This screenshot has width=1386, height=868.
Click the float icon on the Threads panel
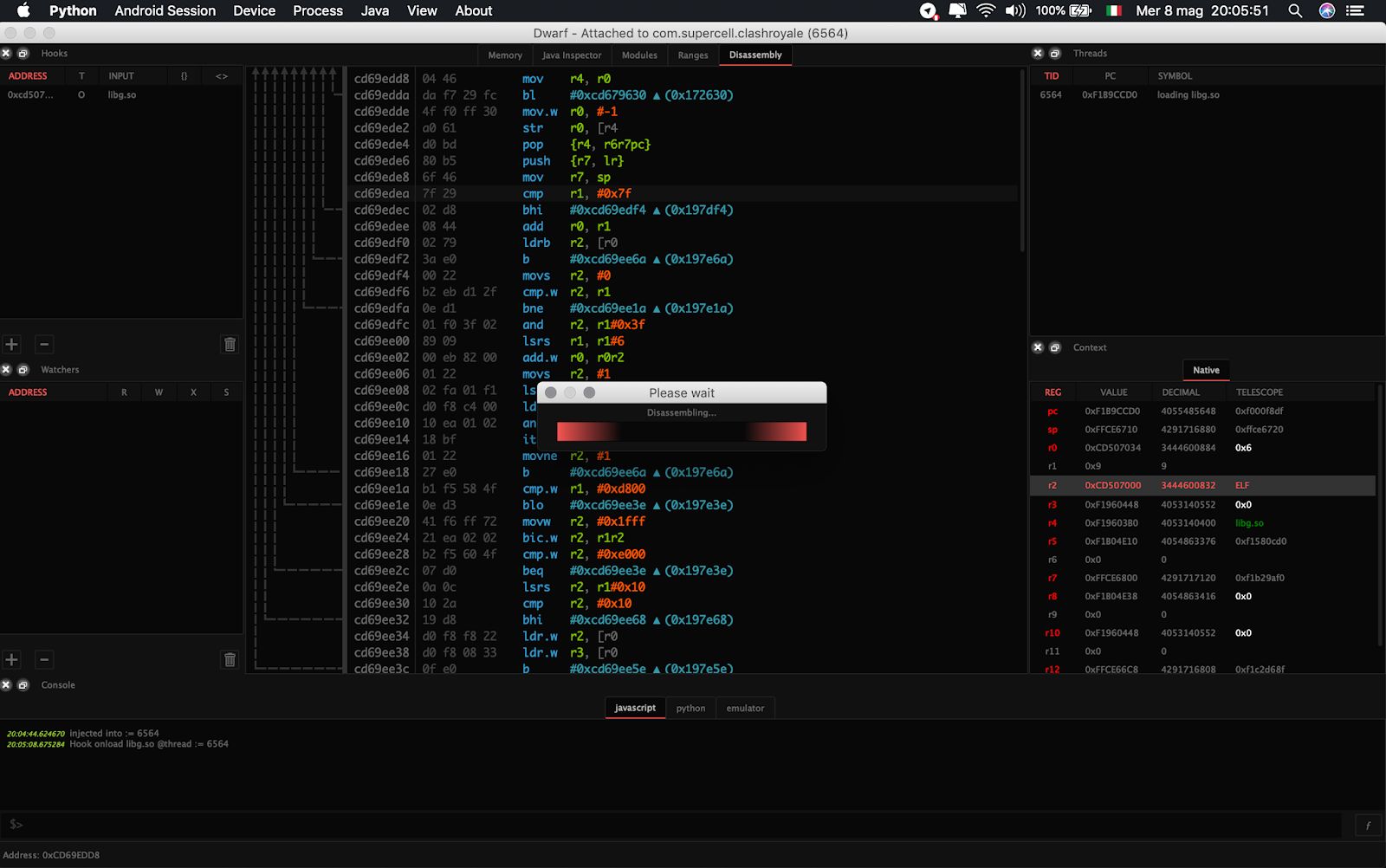coord(1055,53)
